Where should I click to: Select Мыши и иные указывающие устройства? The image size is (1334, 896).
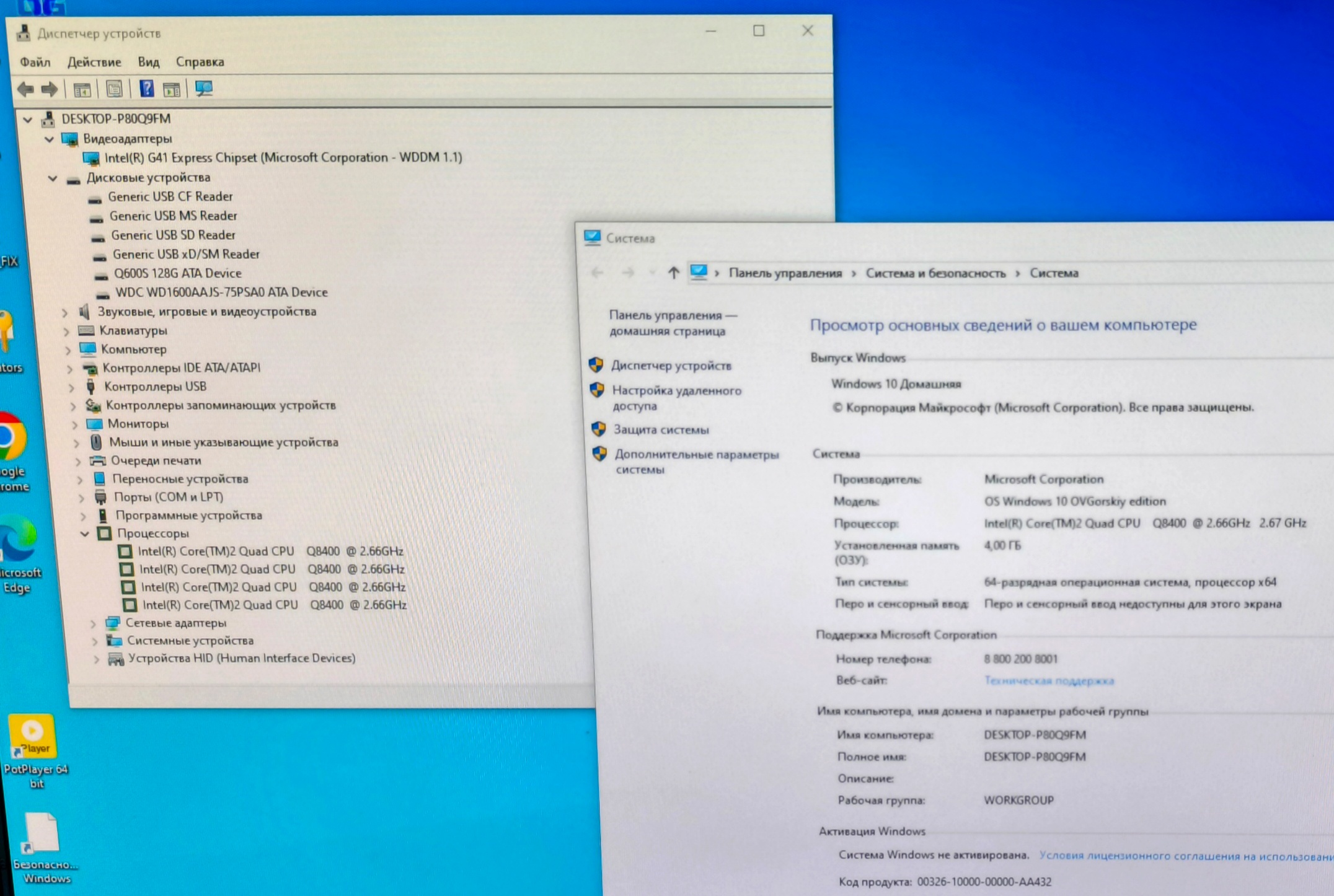[224, 442]
